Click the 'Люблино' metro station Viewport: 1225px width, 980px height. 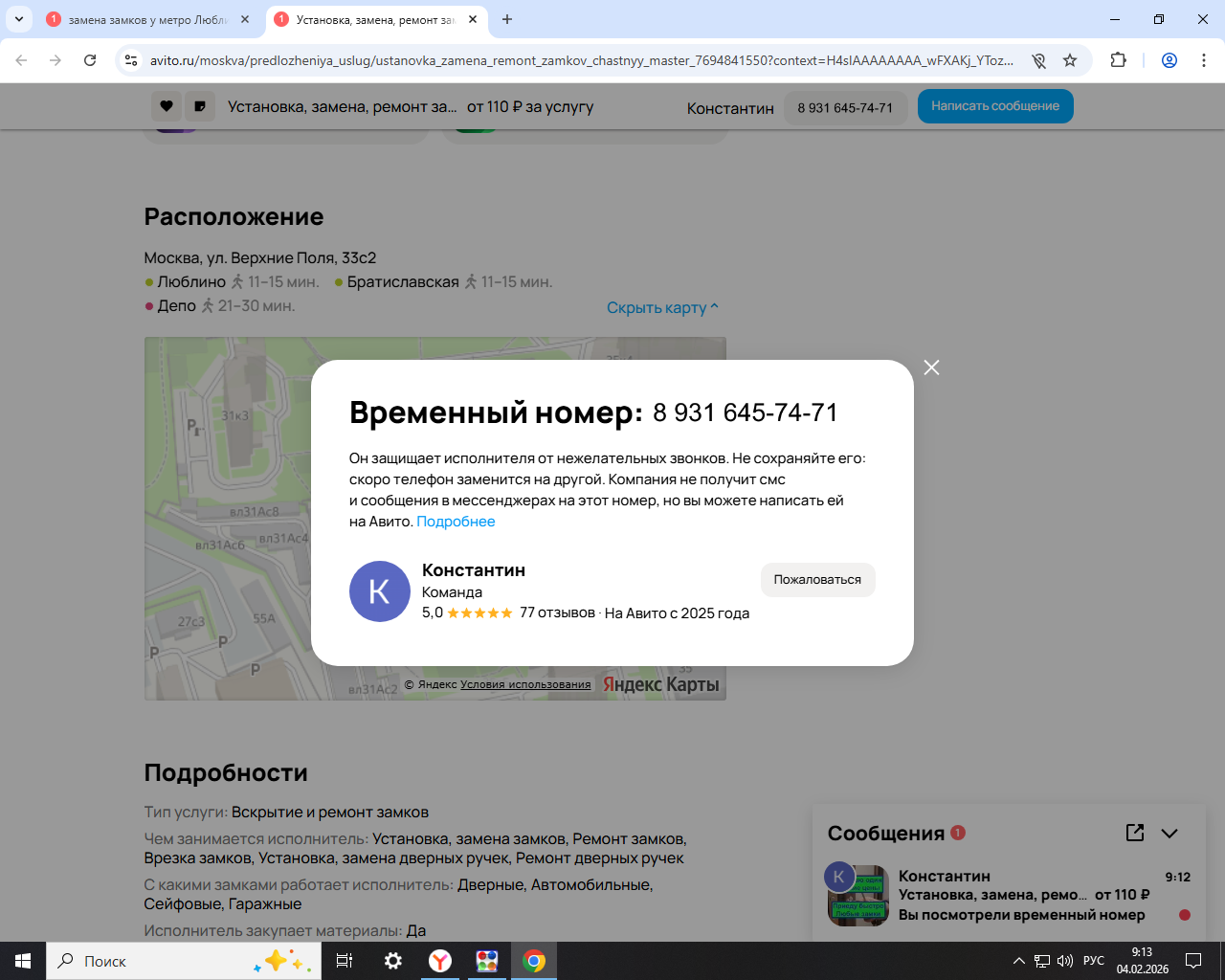pyautogui.click(x=191, y=282)
